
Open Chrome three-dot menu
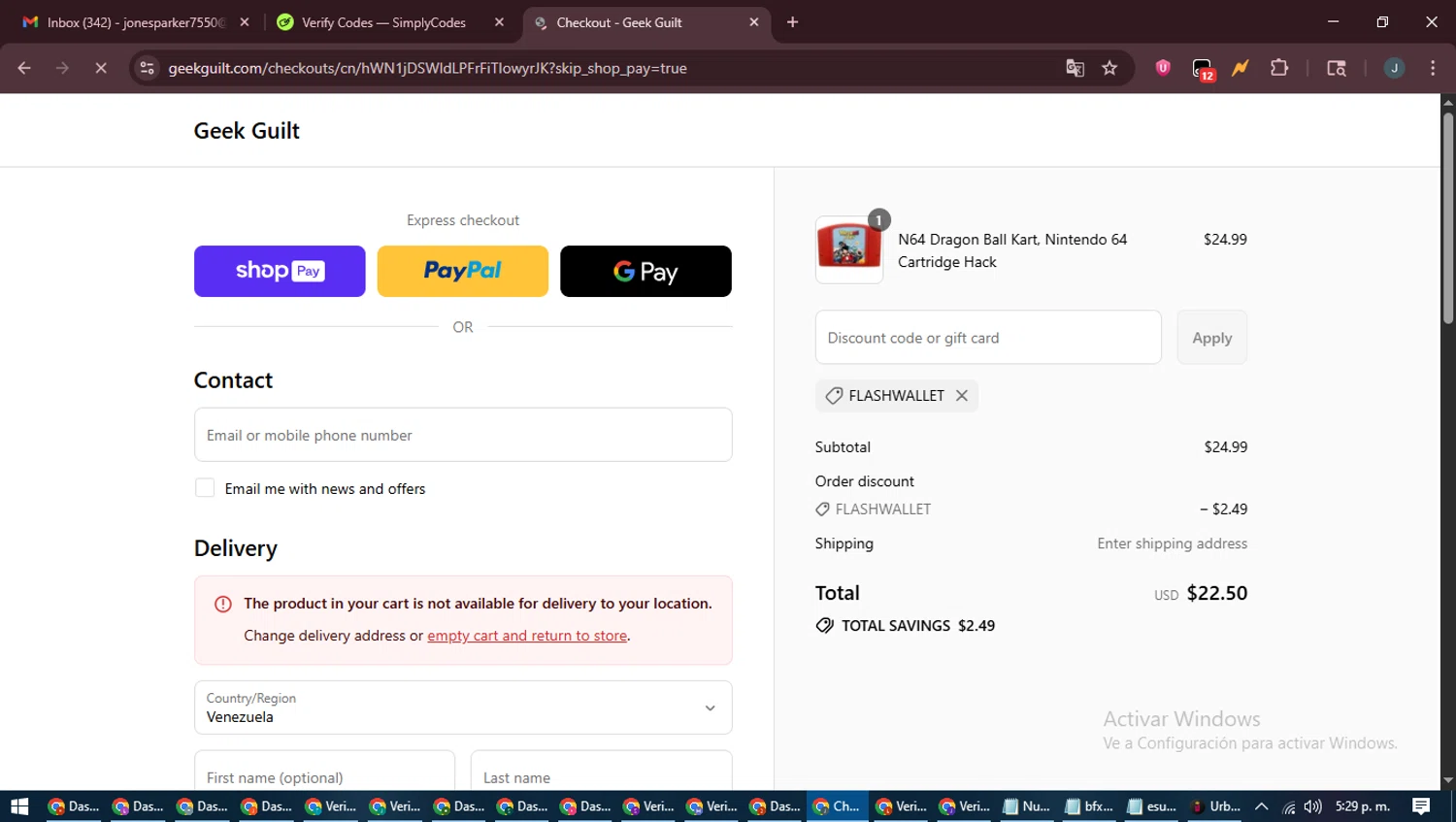pyautogui.click(x=1433, y=68)
